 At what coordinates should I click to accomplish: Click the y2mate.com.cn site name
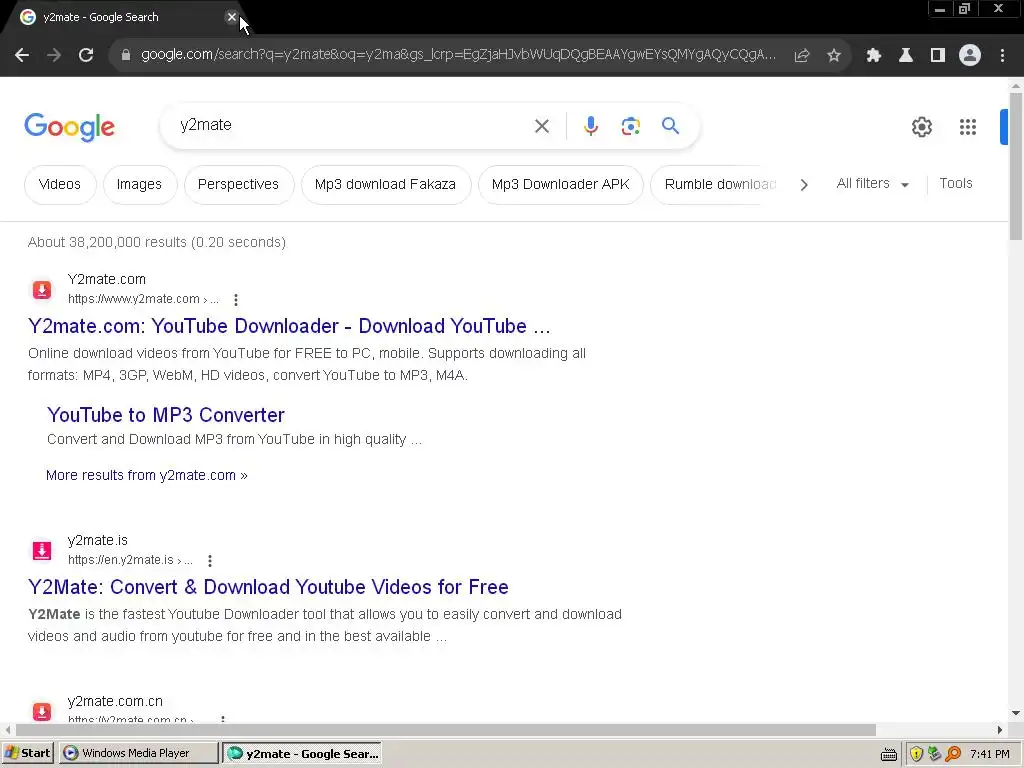115,701
